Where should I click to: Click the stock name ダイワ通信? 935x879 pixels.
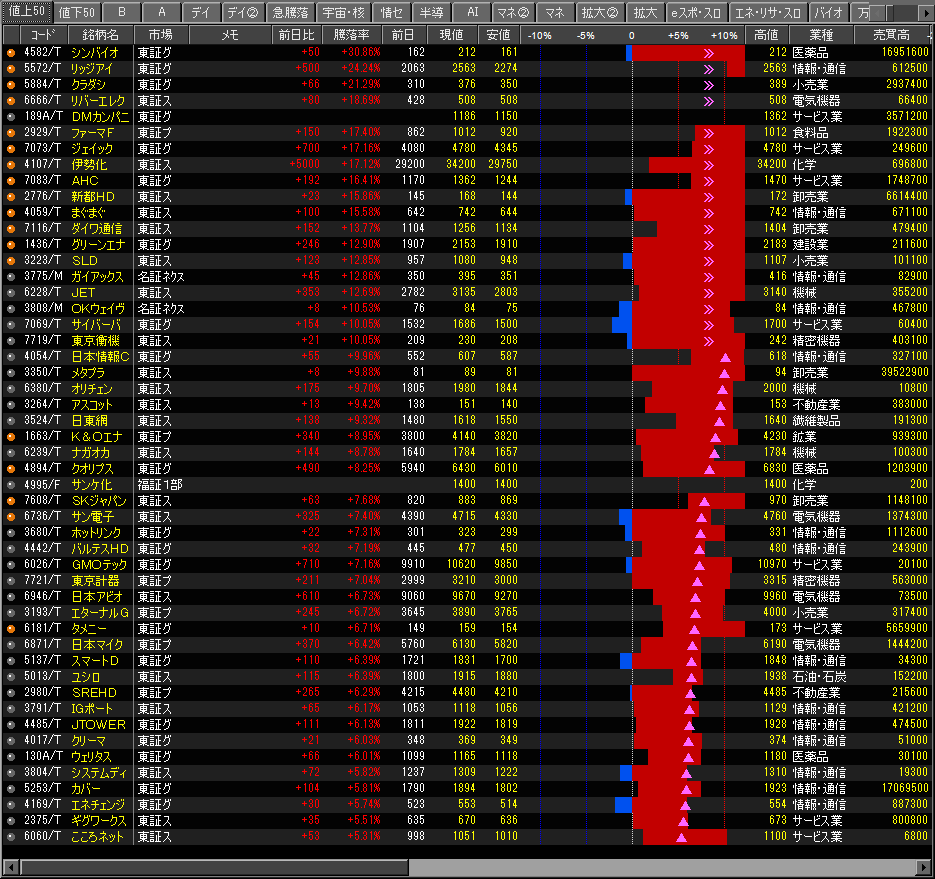click(97, 229)
